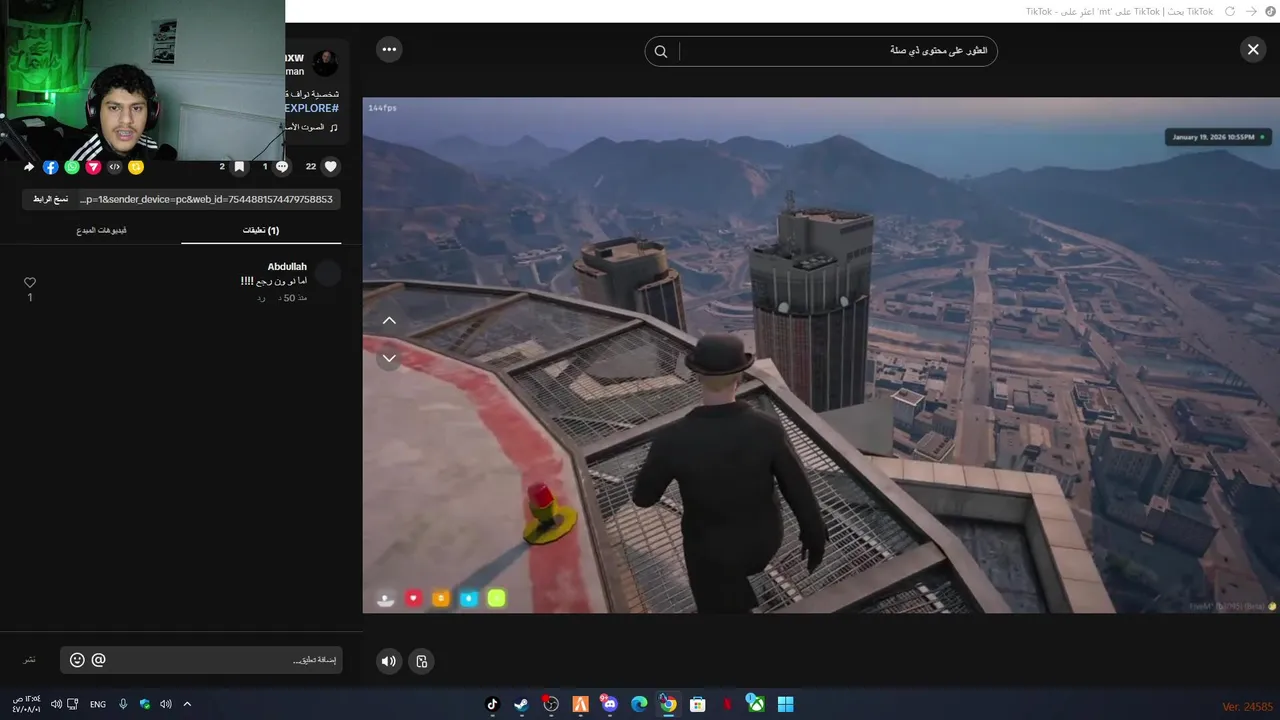The width and height of the screenshot is (1280, 720).
Task: Select the video URL text
Action: [x=206, y=199]
